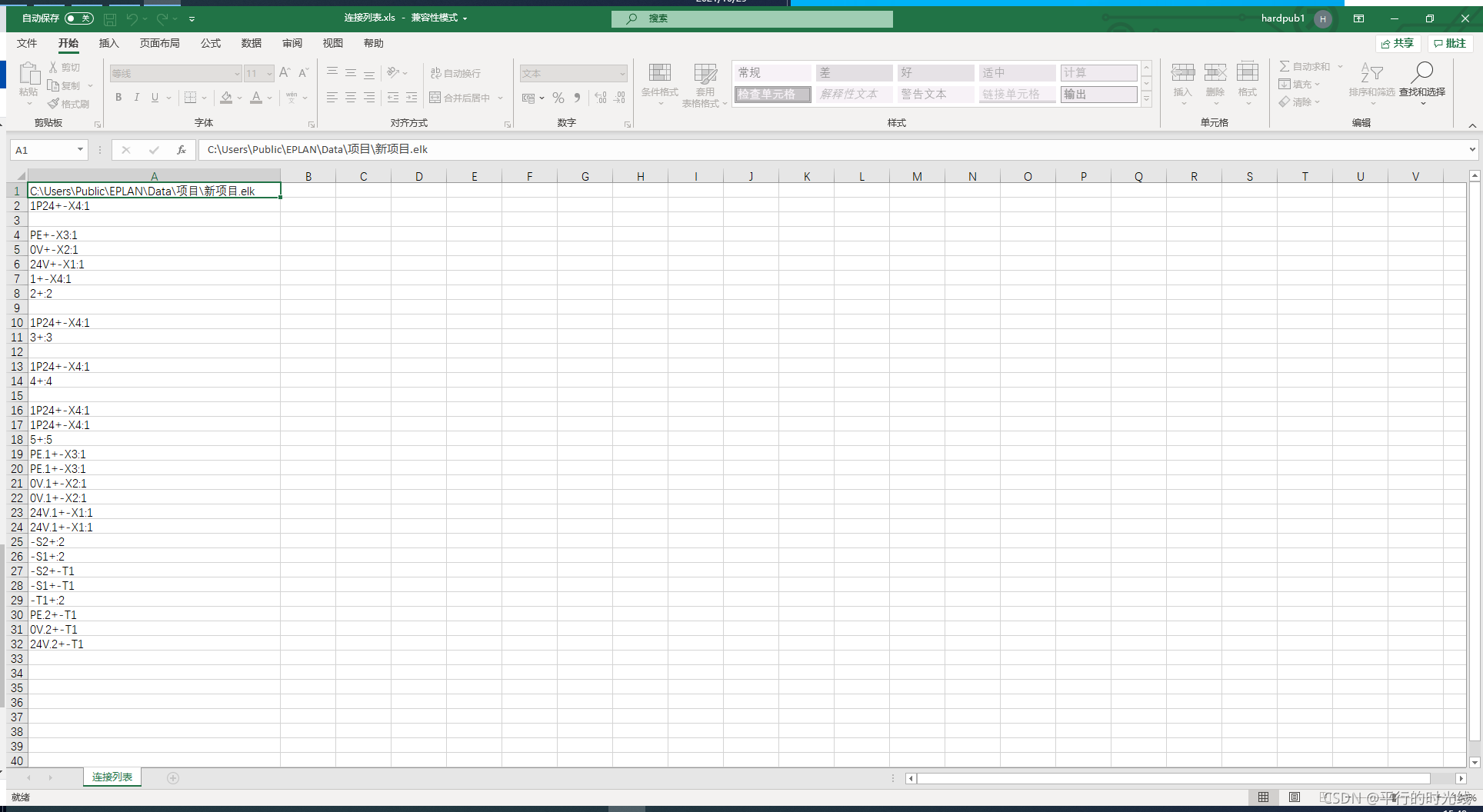Open the Data tab
Viewport: 1483px width, 812px height.
252,43
